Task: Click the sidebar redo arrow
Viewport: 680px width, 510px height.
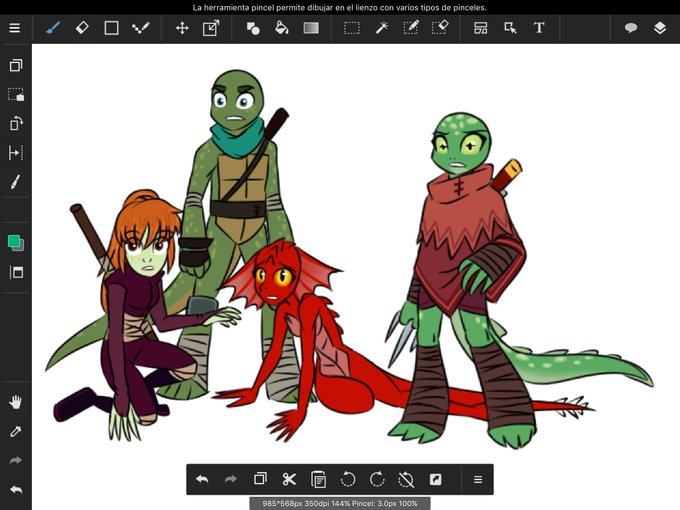Action: click(16, 460)
